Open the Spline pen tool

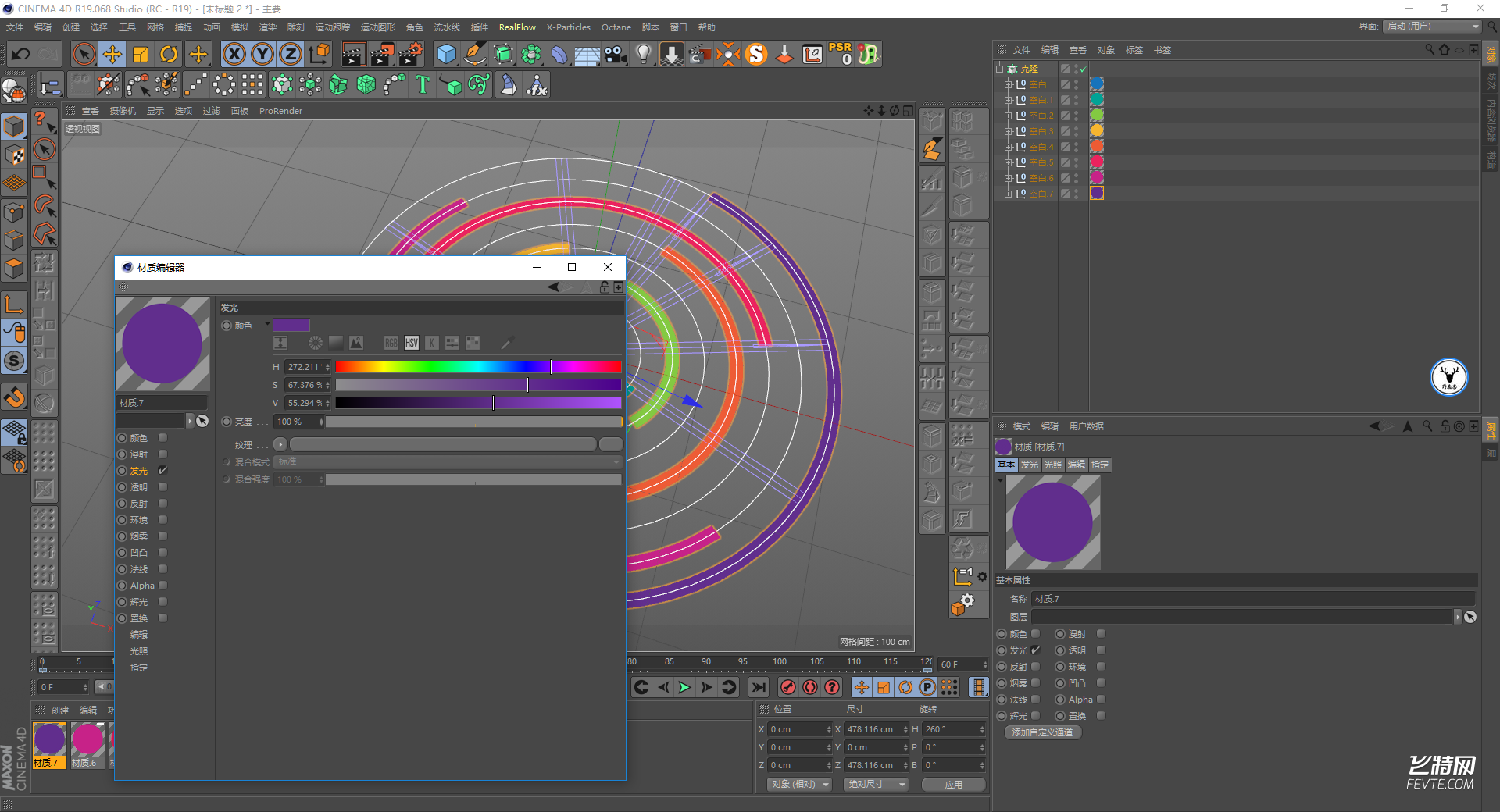pyautogui.click(x=474, y=54)
